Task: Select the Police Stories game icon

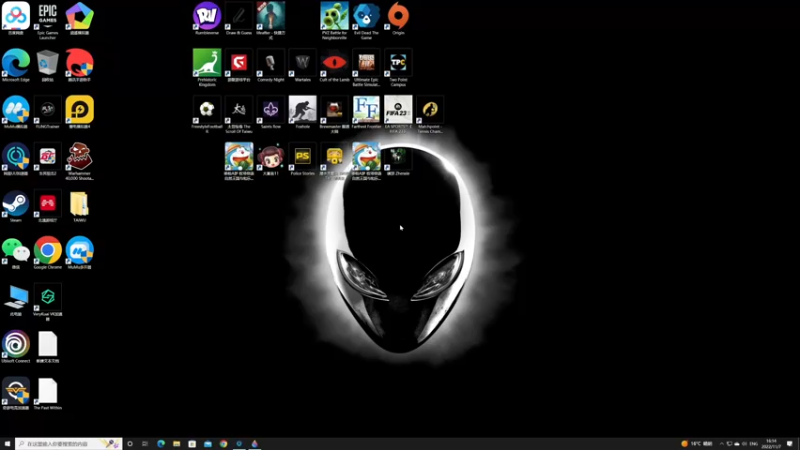Action: 303,159
